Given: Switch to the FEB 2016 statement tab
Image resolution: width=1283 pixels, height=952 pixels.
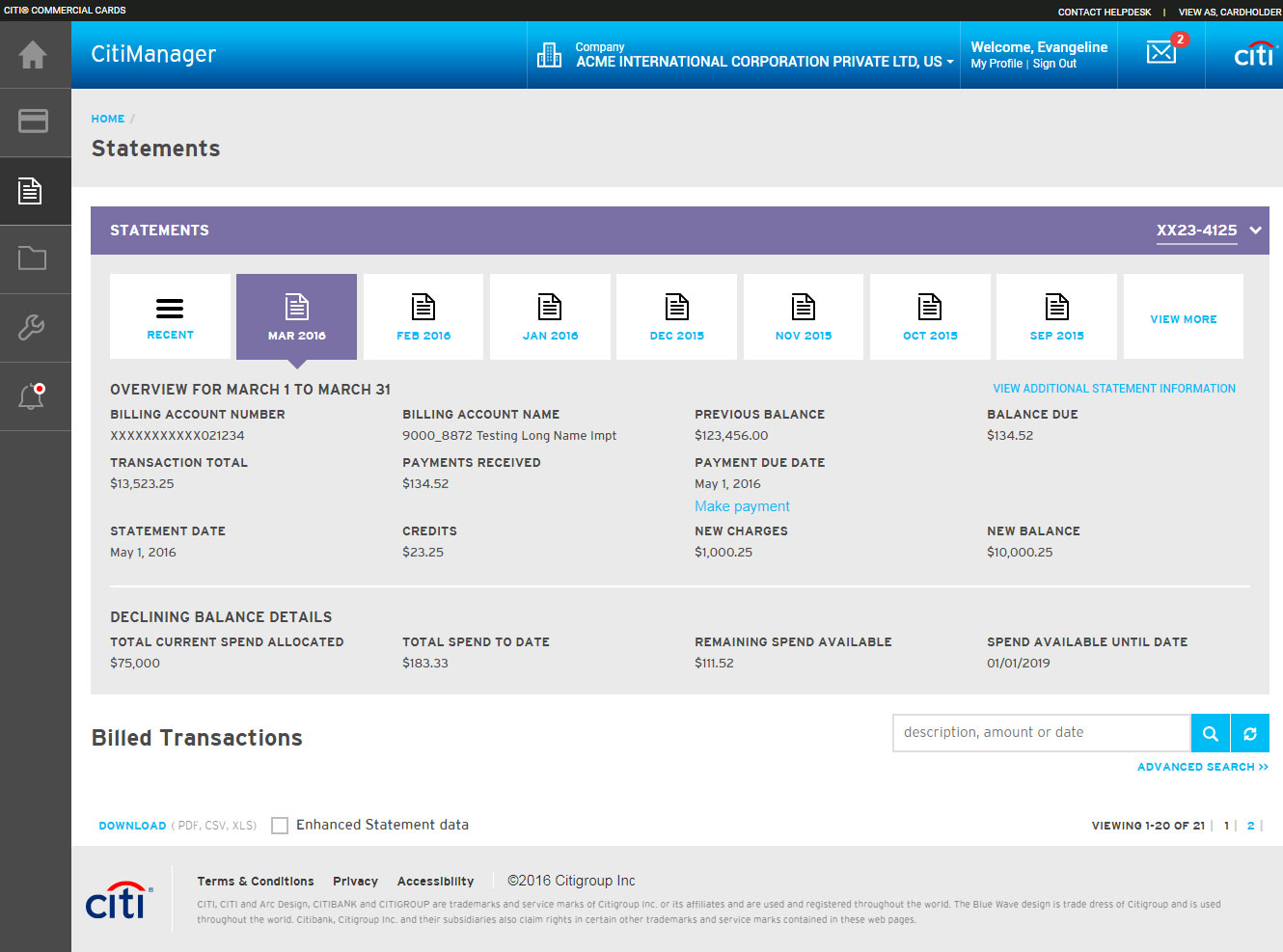Looking at the screenshot, I should click(423, 316).
